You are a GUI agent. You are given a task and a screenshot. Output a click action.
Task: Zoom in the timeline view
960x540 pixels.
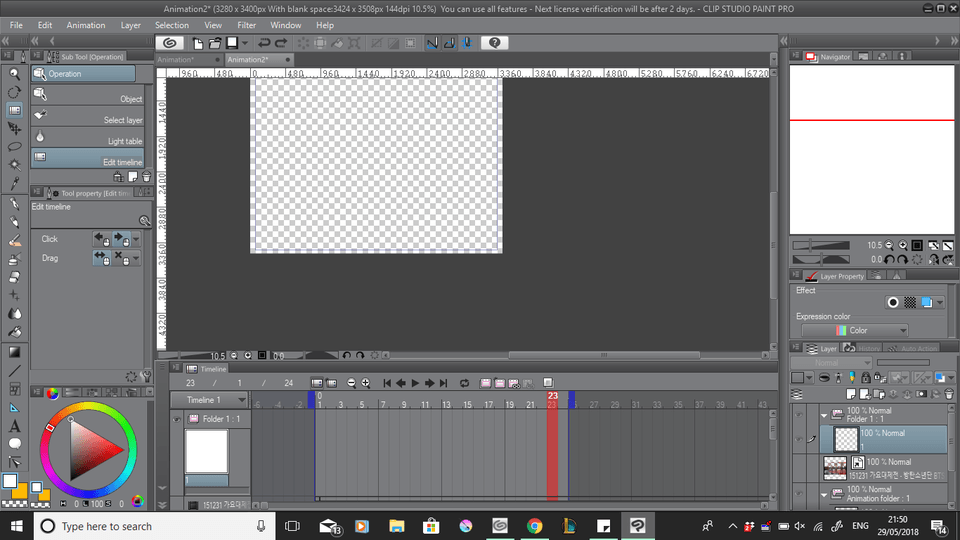pos(365,383)
